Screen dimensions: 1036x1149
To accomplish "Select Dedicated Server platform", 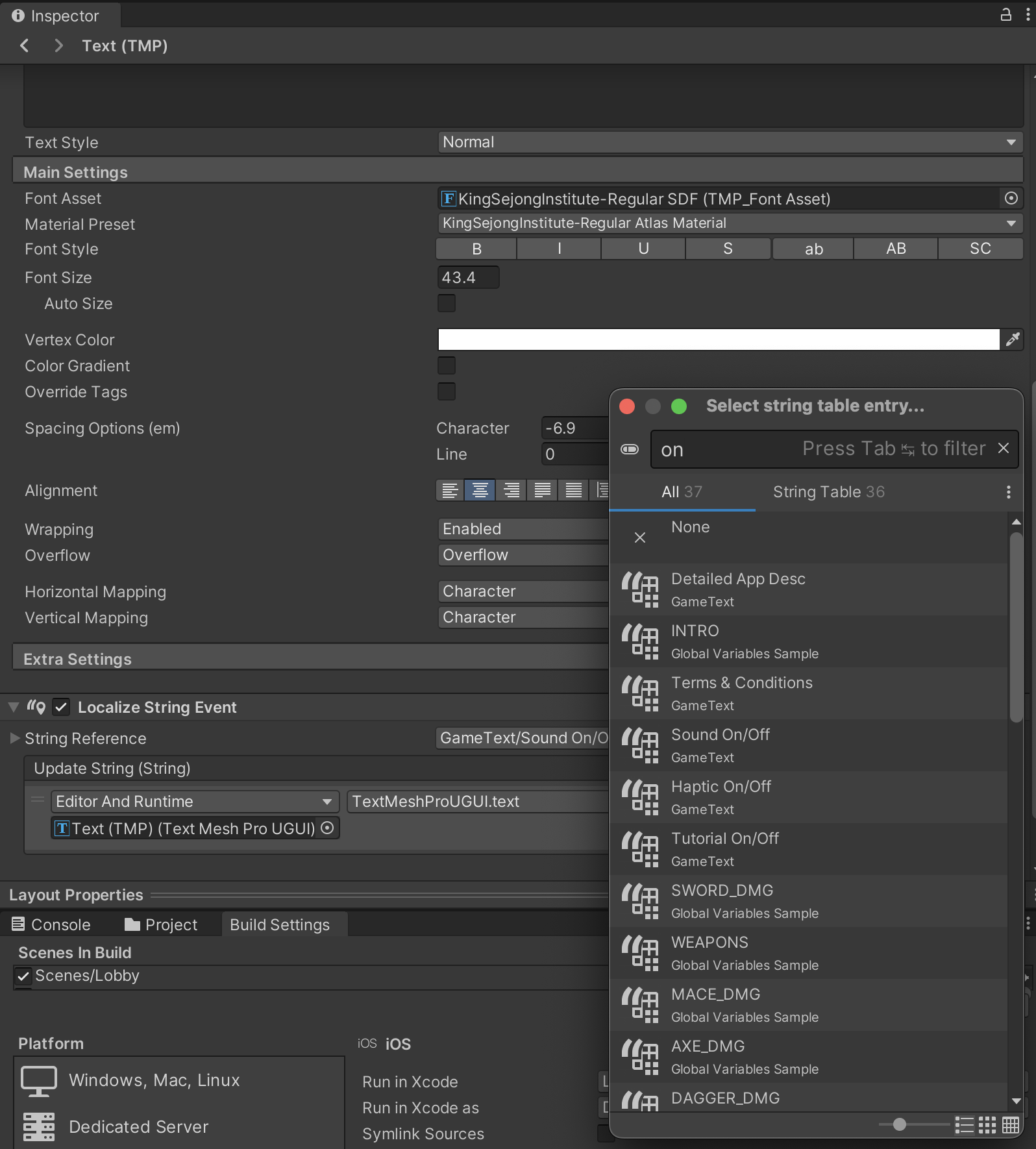I will pos(179,1127).
